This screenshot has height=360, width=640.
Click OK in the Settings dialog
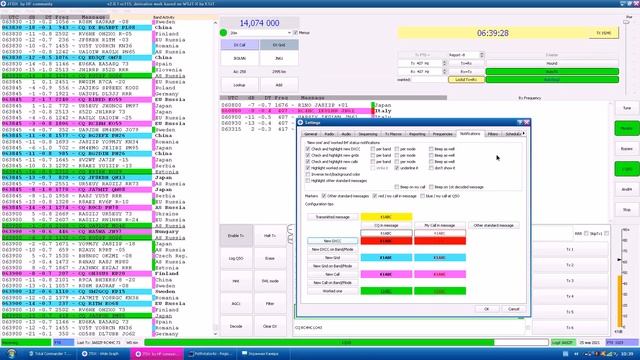tap(487, 309)
